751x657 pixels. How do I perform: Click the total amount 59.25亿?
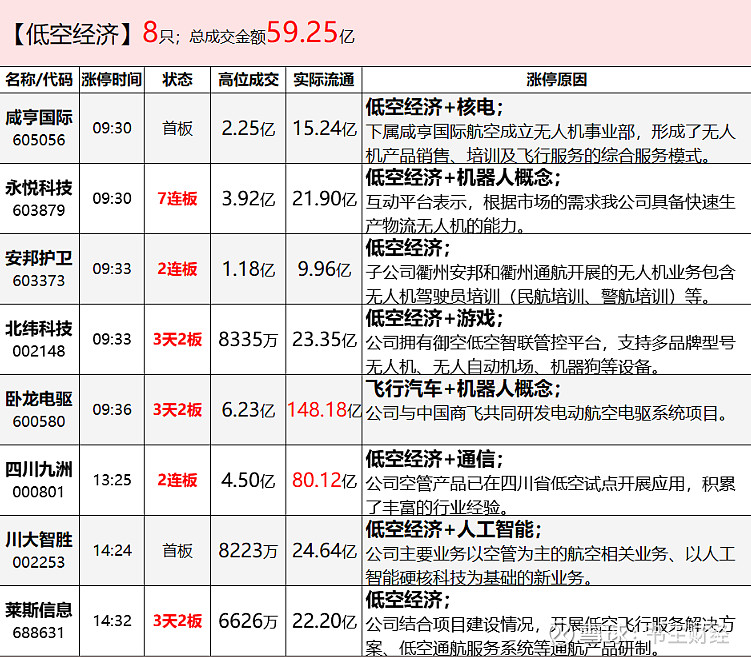coord(310,33)
